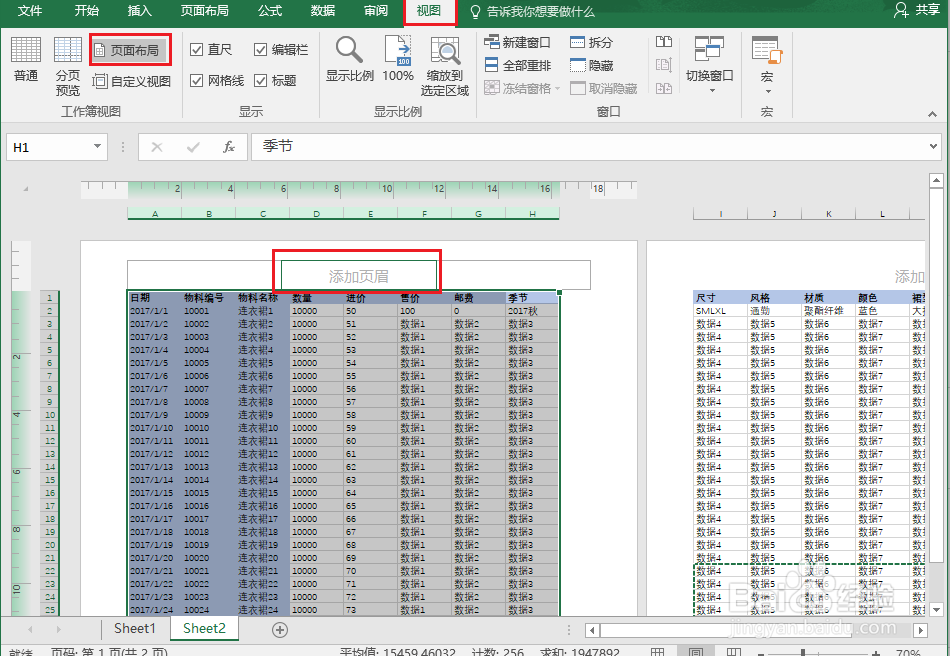The width and height of the screenshot is (950, 660).
Task: Switch to Normal (普通) workbook view
Action: click(x=26, y=59)
